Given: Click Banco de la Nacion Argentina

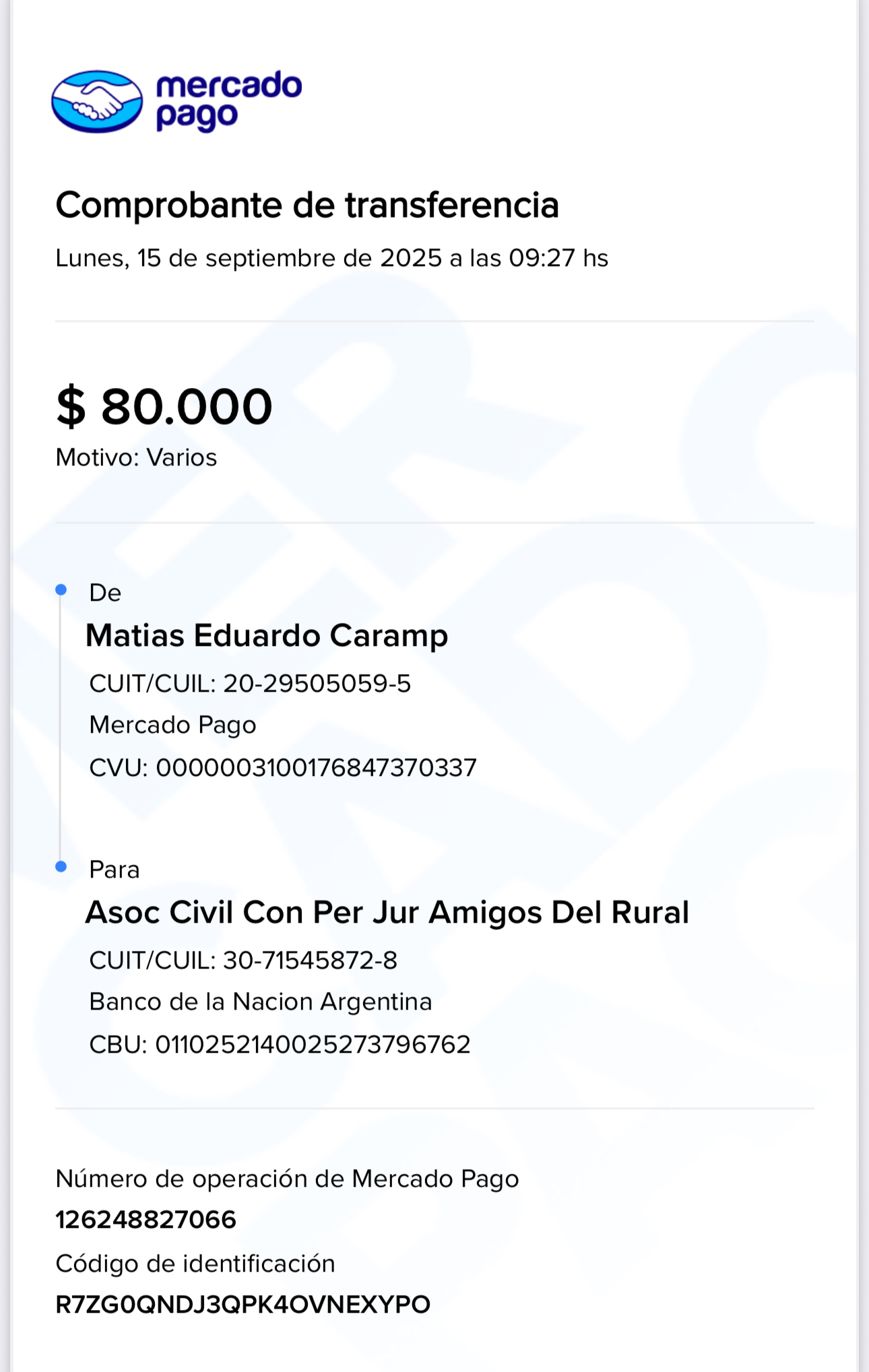Looking at the screenshot, I should 260,1002.
